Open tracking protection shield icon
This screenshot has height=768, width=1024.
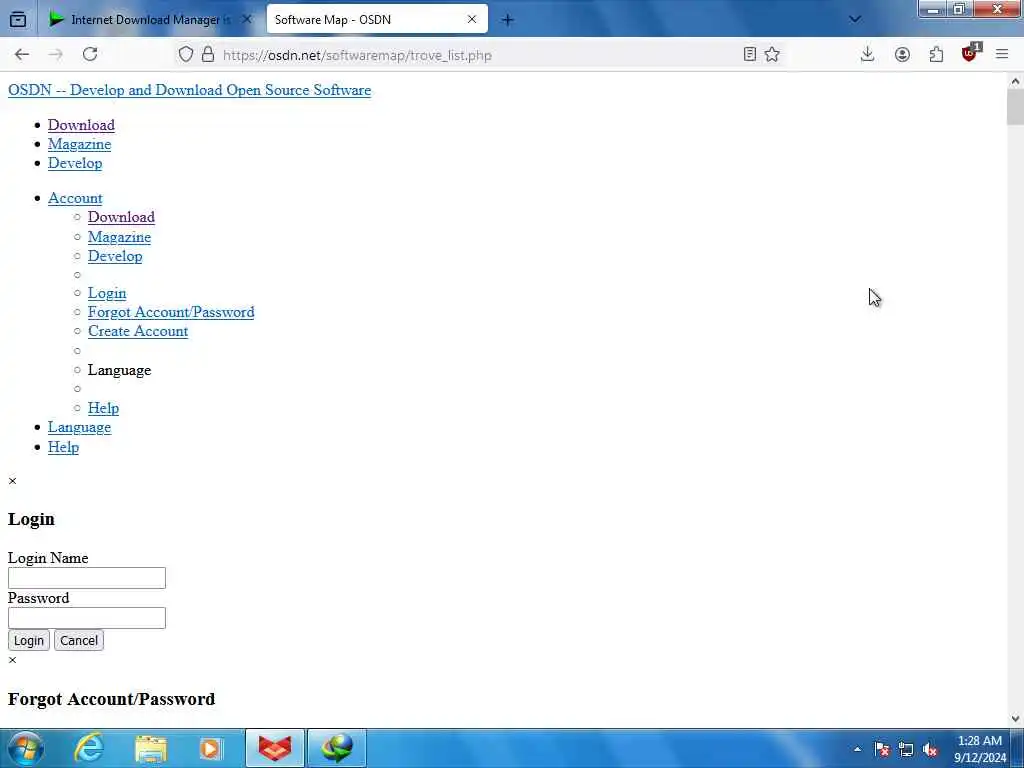coord(186,55)
